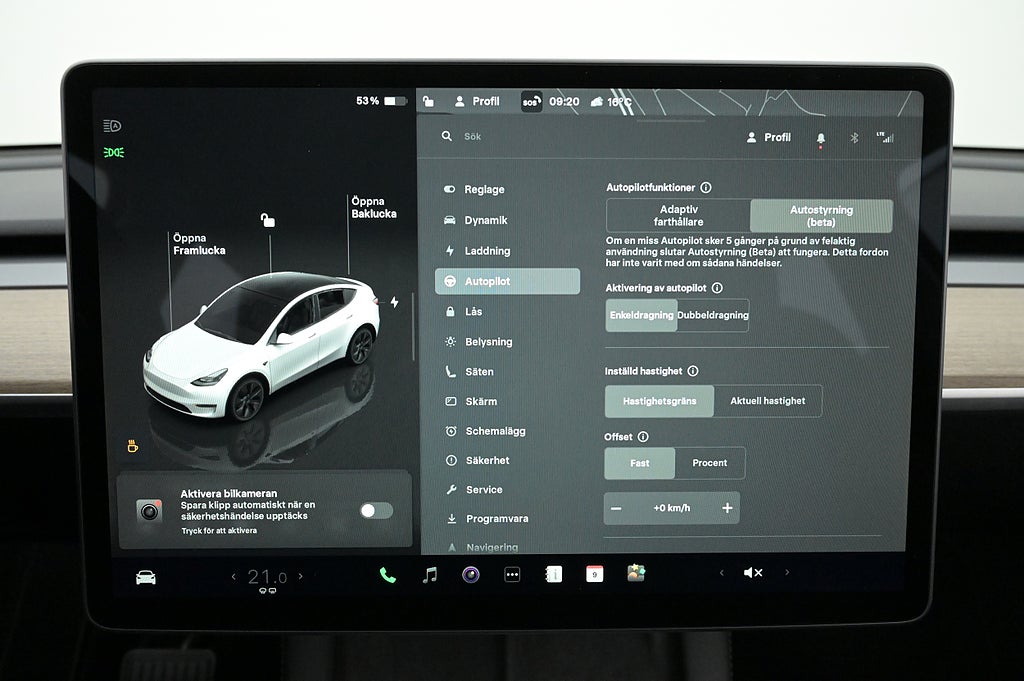Open the Laddning settings menu
This screenshot has height=681, width=1024.
487,251
